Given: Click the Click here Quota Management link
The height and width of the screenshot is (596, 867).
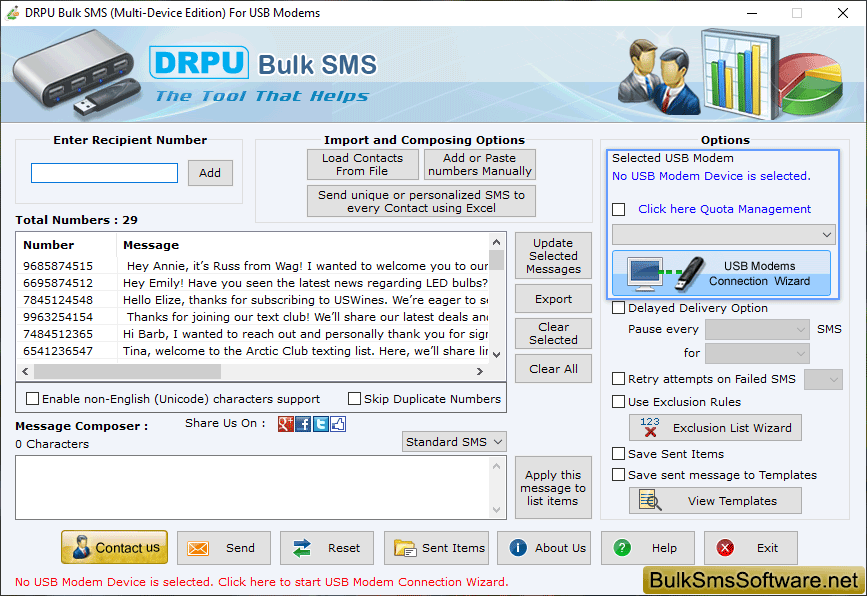Looking at the screenshot, I should coord(724,209).
